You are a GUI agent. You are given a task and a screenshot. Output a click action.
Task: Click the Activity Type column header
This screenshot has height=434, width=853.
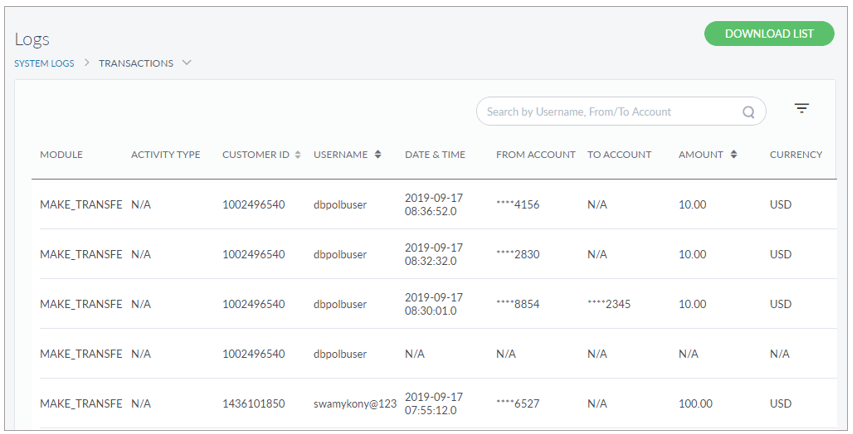click(165, 155)
